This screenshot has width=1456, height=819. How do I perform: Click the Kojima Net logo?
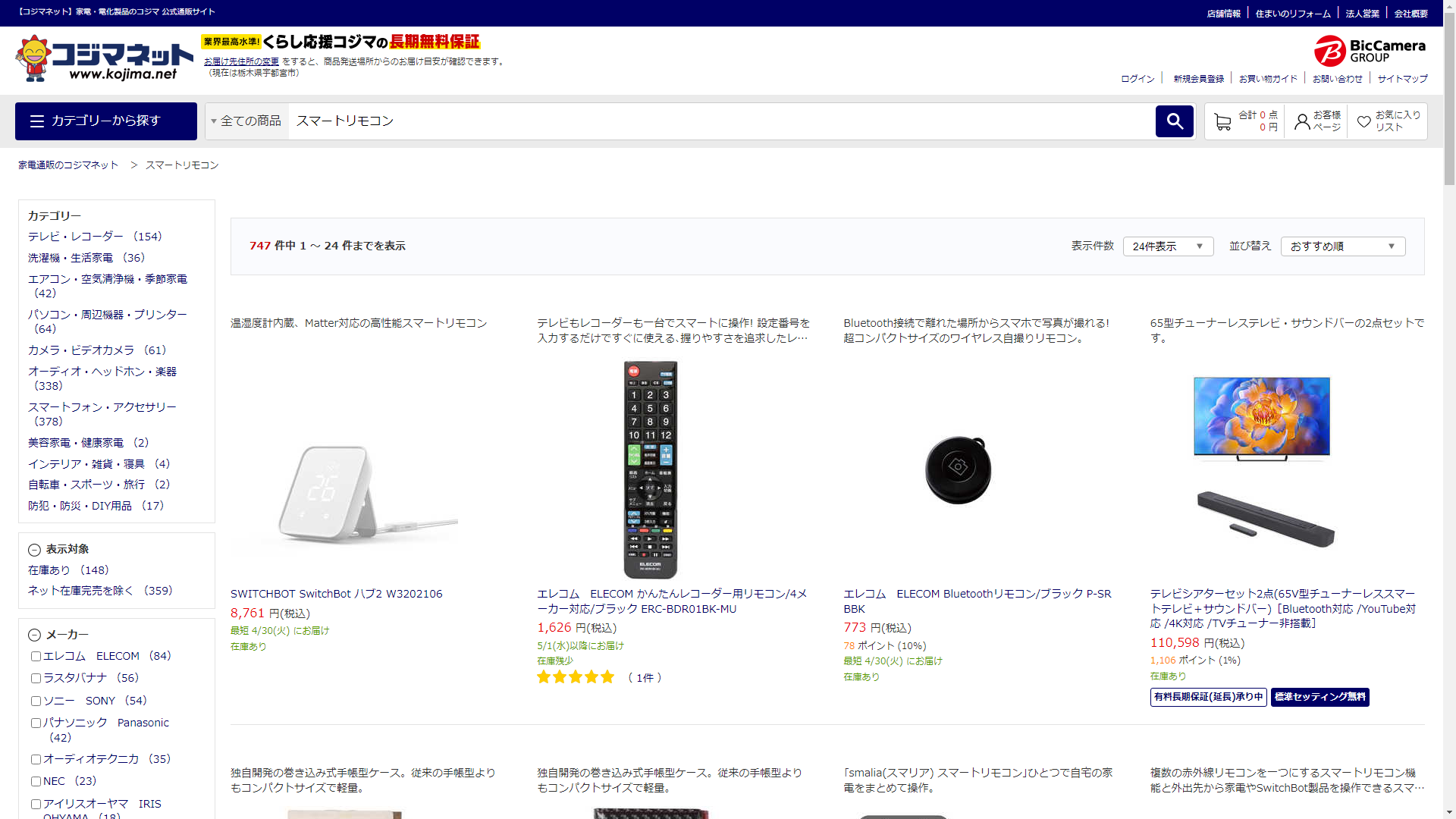(105, 58)
